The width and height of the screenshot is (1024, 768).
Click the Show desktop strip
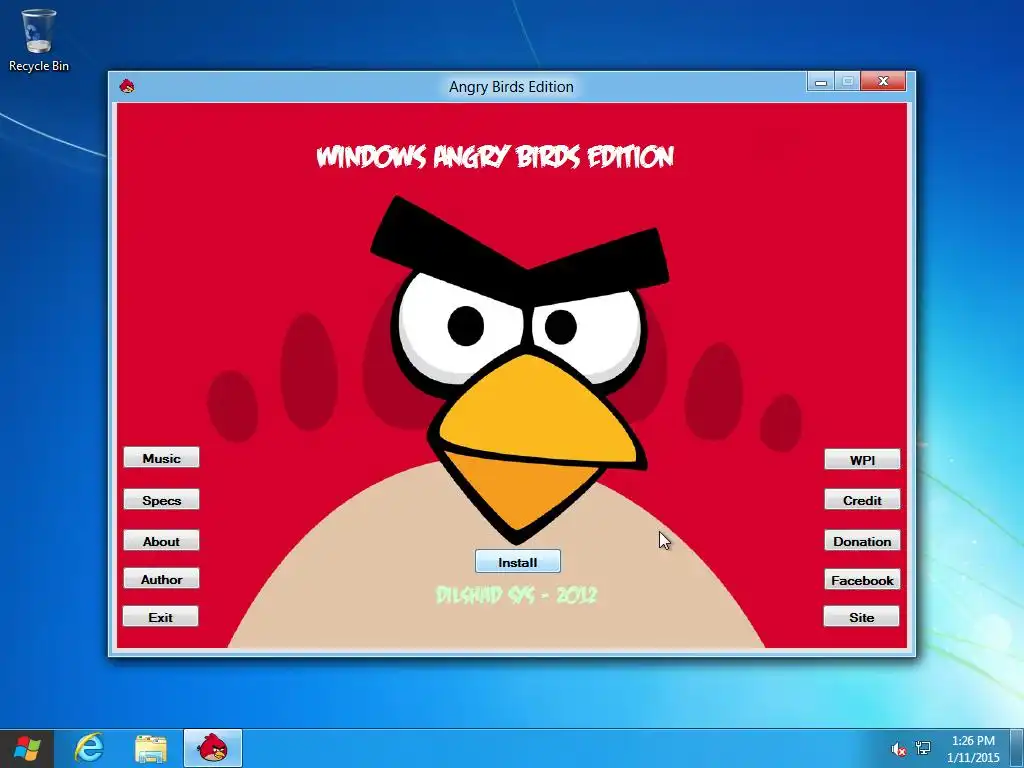[x=1016, y=748]
